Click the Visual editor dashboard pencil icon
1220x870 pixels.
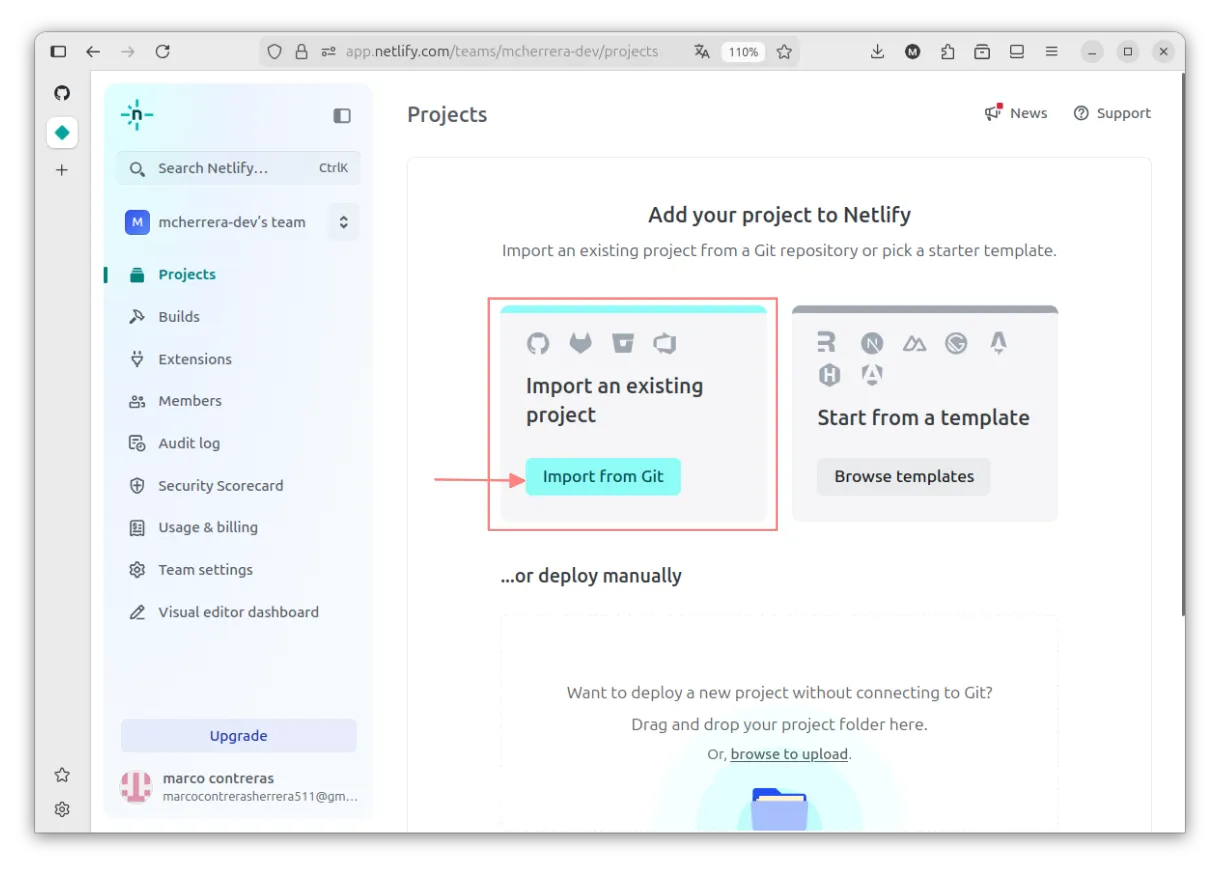pos(138,612)
